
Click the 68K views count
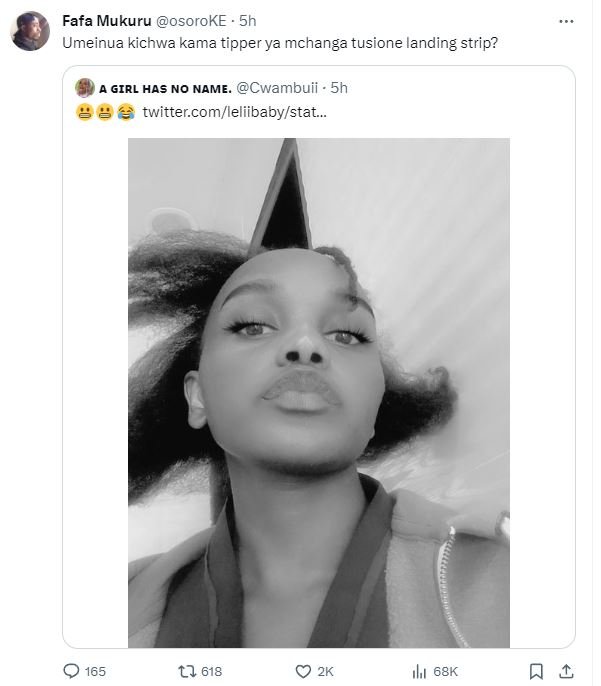[x=446, y=670]
